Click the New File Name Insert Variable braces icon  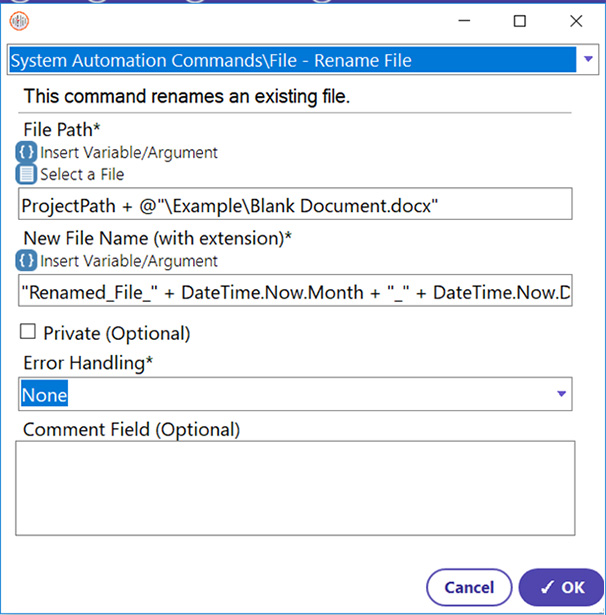pos(26,261)
